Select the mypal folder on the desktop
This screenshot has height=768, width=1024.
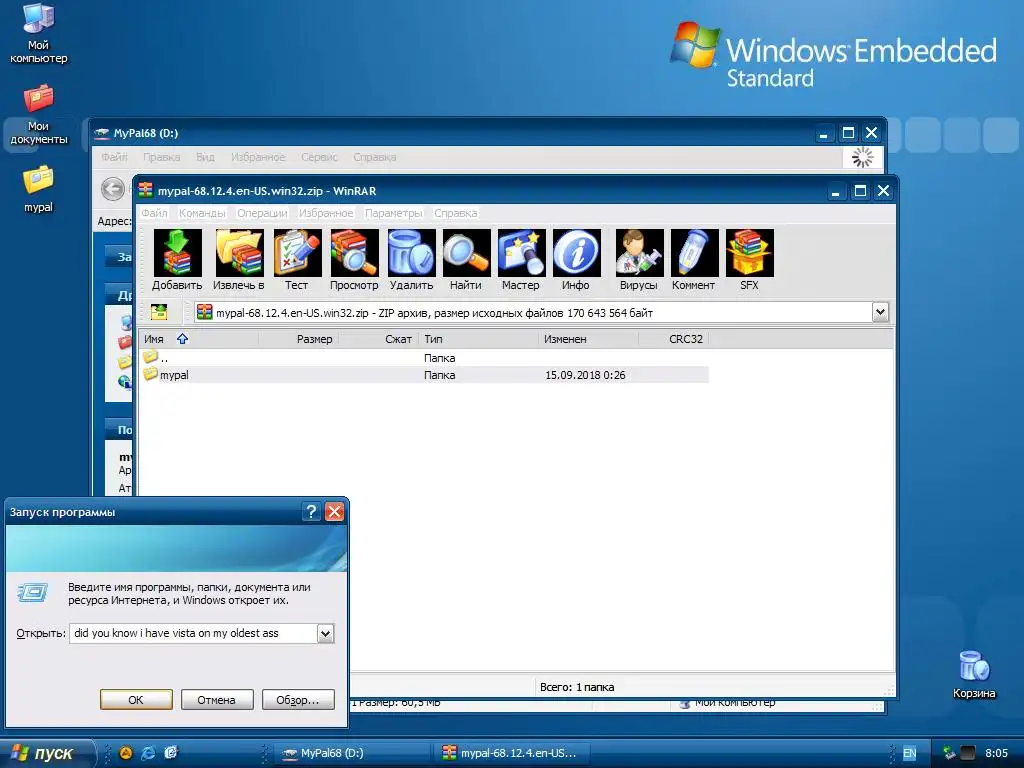pyautogui.click(x=39, y=189)
